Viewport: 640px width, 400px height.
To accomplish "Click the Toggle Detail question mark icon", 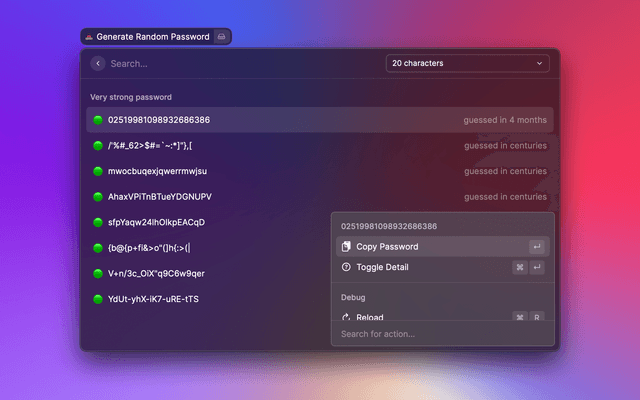I will [x=346, y=268].
